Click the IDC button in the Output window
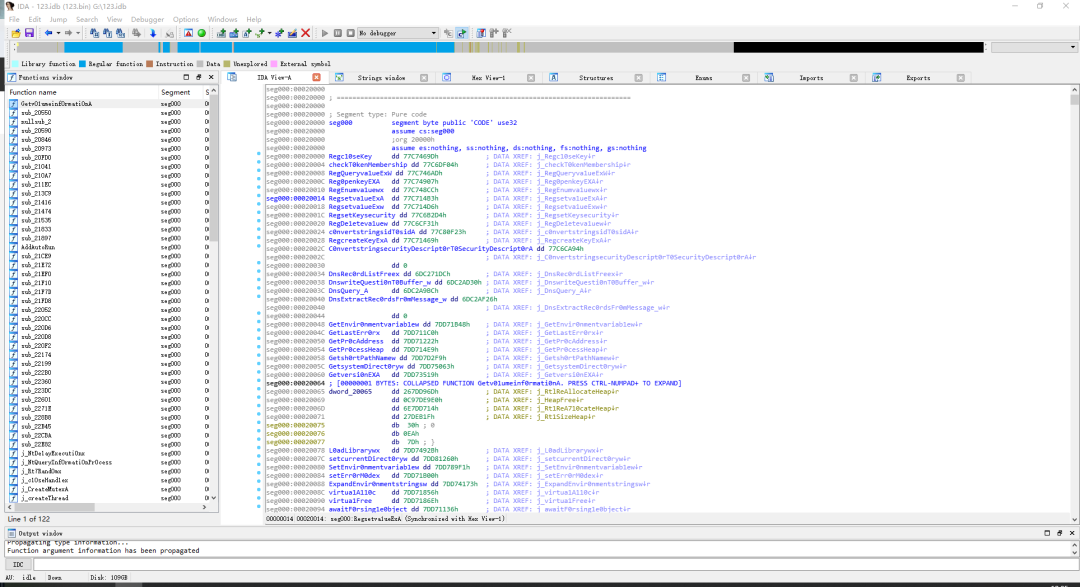The height and width of the screenshot is (587, 1080). click(18, 564)
